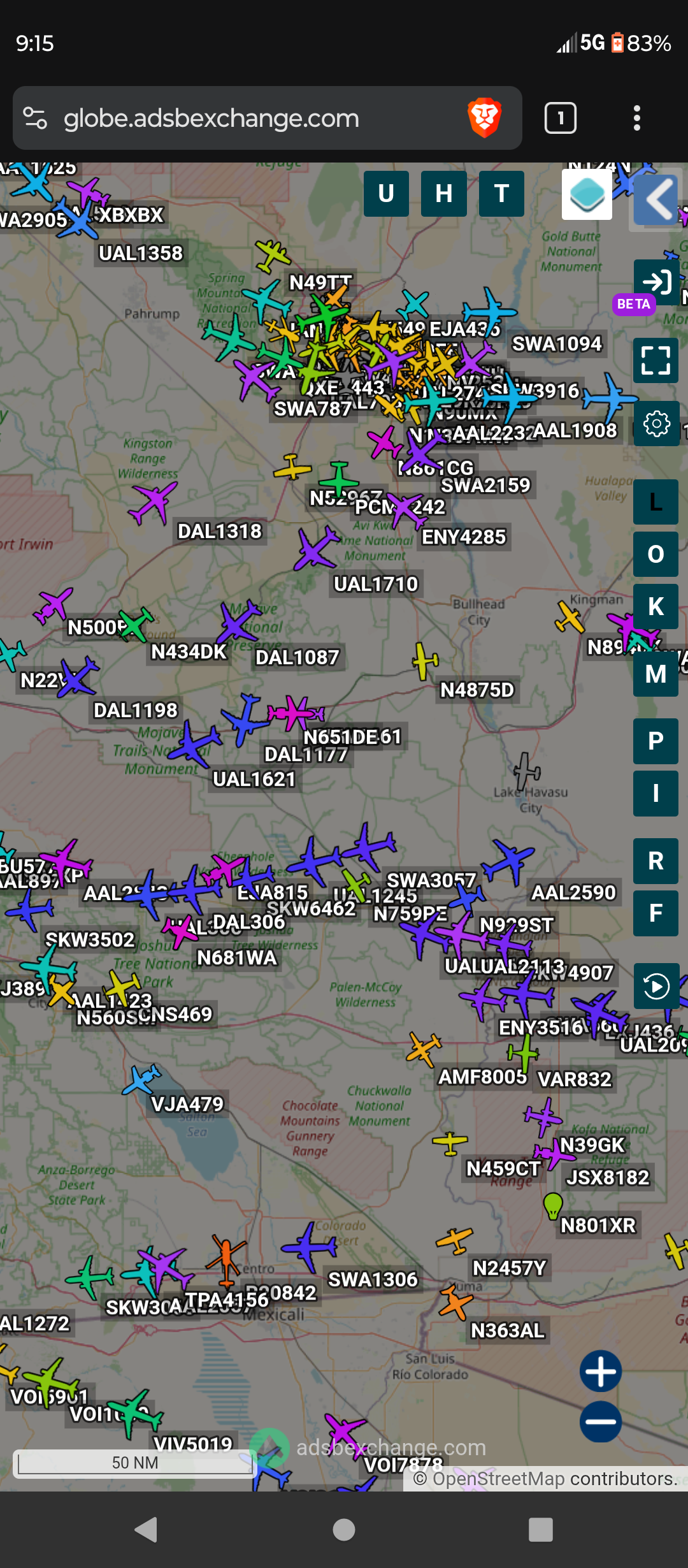Select the N459CT aircraft label
Image resolution: width=688 pixels, height=1568 pixels.
click(x=503, y=1168)
